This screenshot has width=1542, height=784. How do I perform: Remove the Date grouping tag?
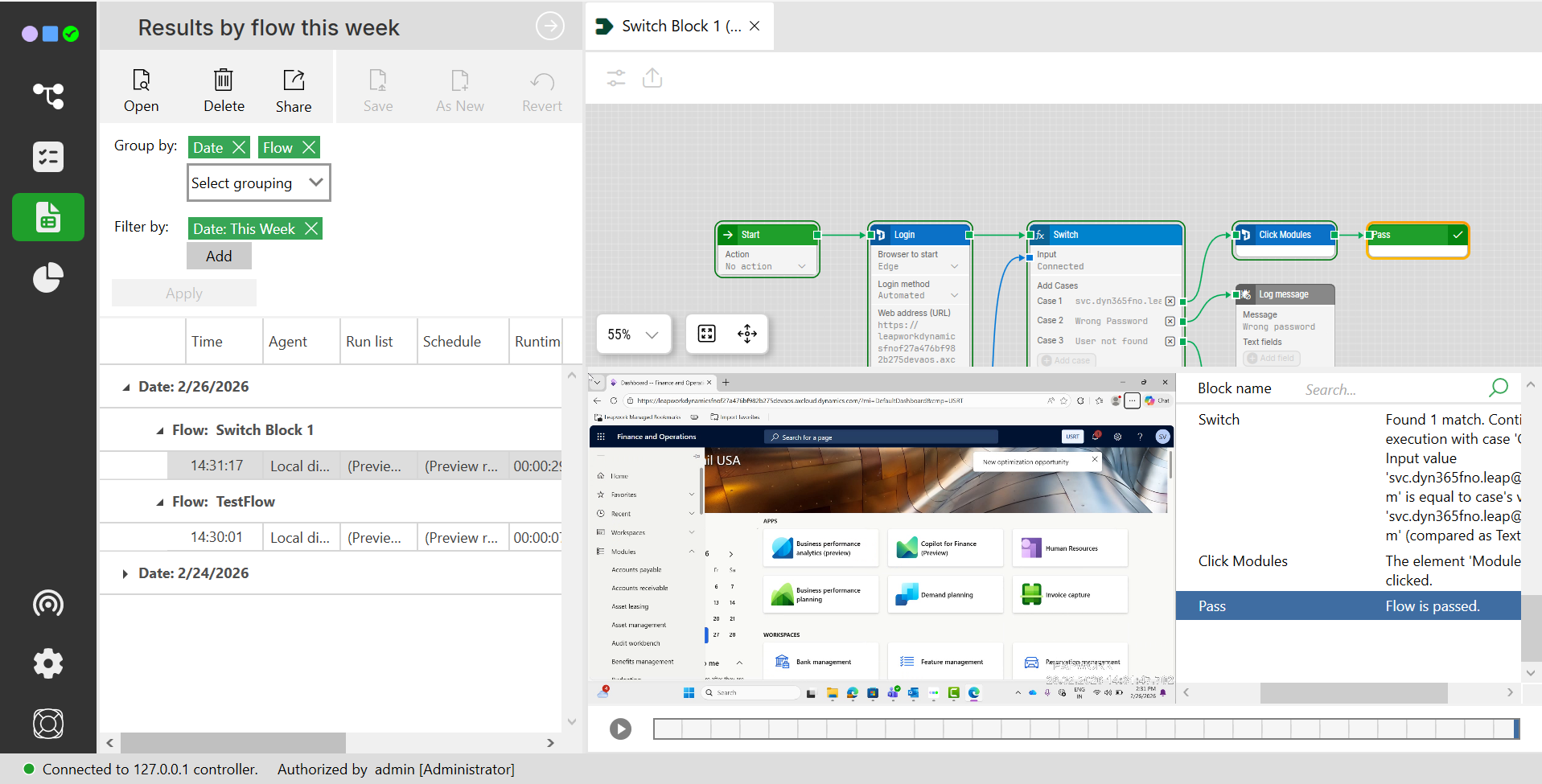coord(239,147)
